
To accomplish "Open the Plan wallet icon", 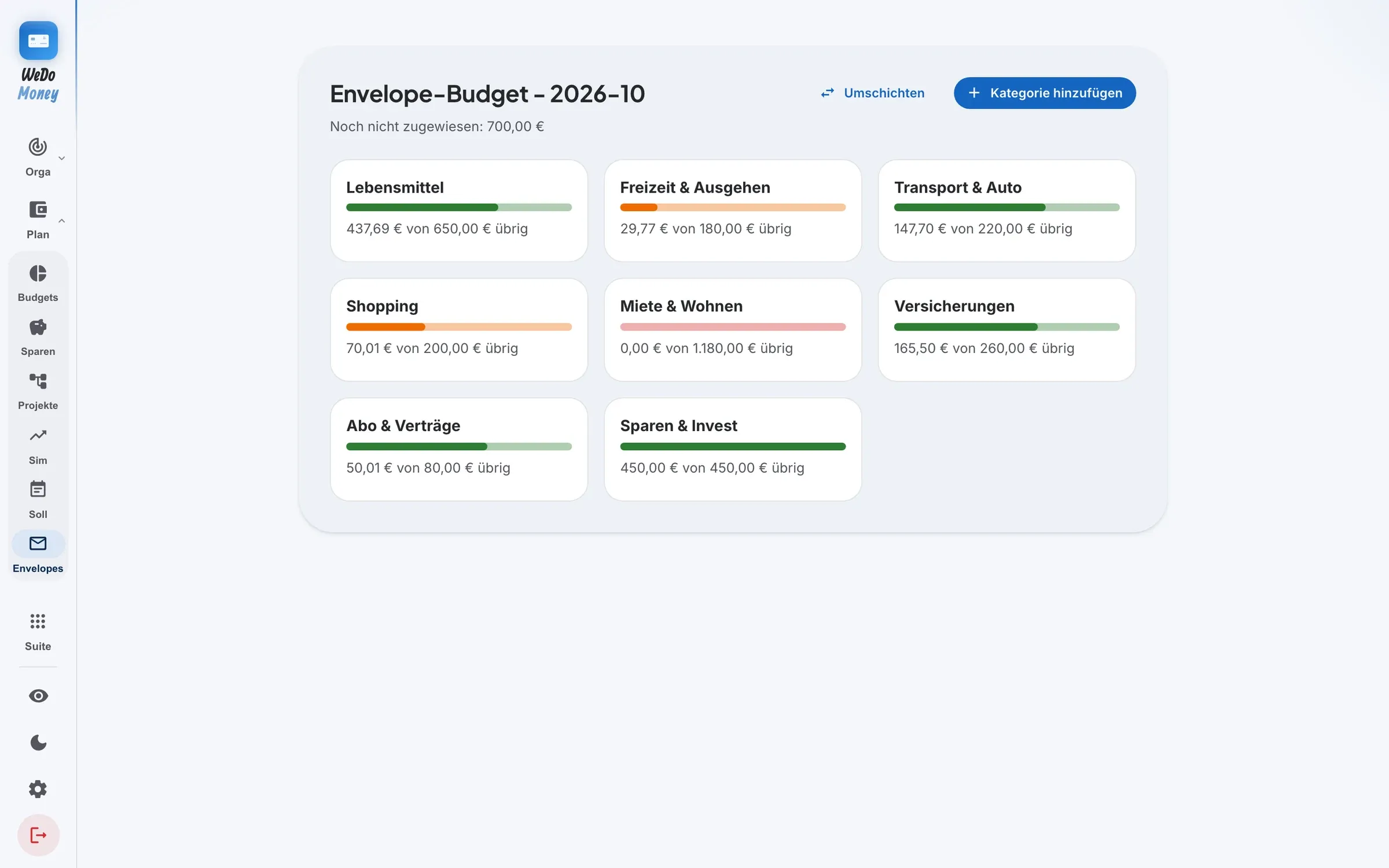I will click(x=38, y=209).
